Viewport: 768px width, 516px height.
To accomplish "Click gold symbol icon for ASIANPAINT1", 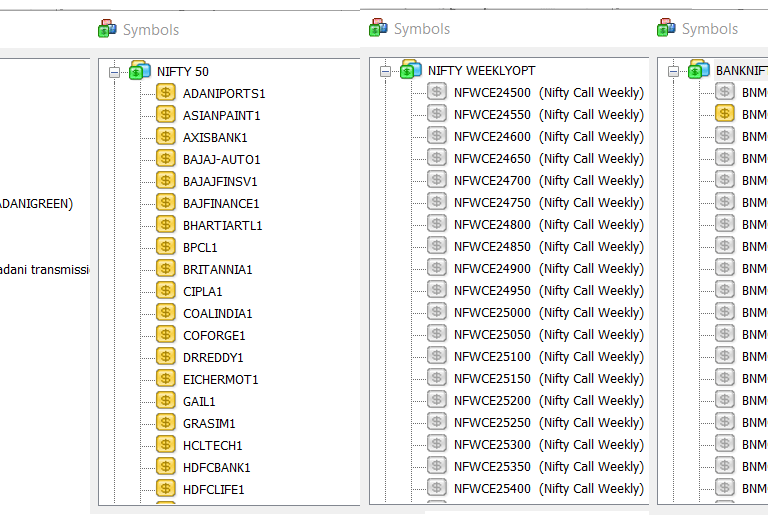I will 166,115.
